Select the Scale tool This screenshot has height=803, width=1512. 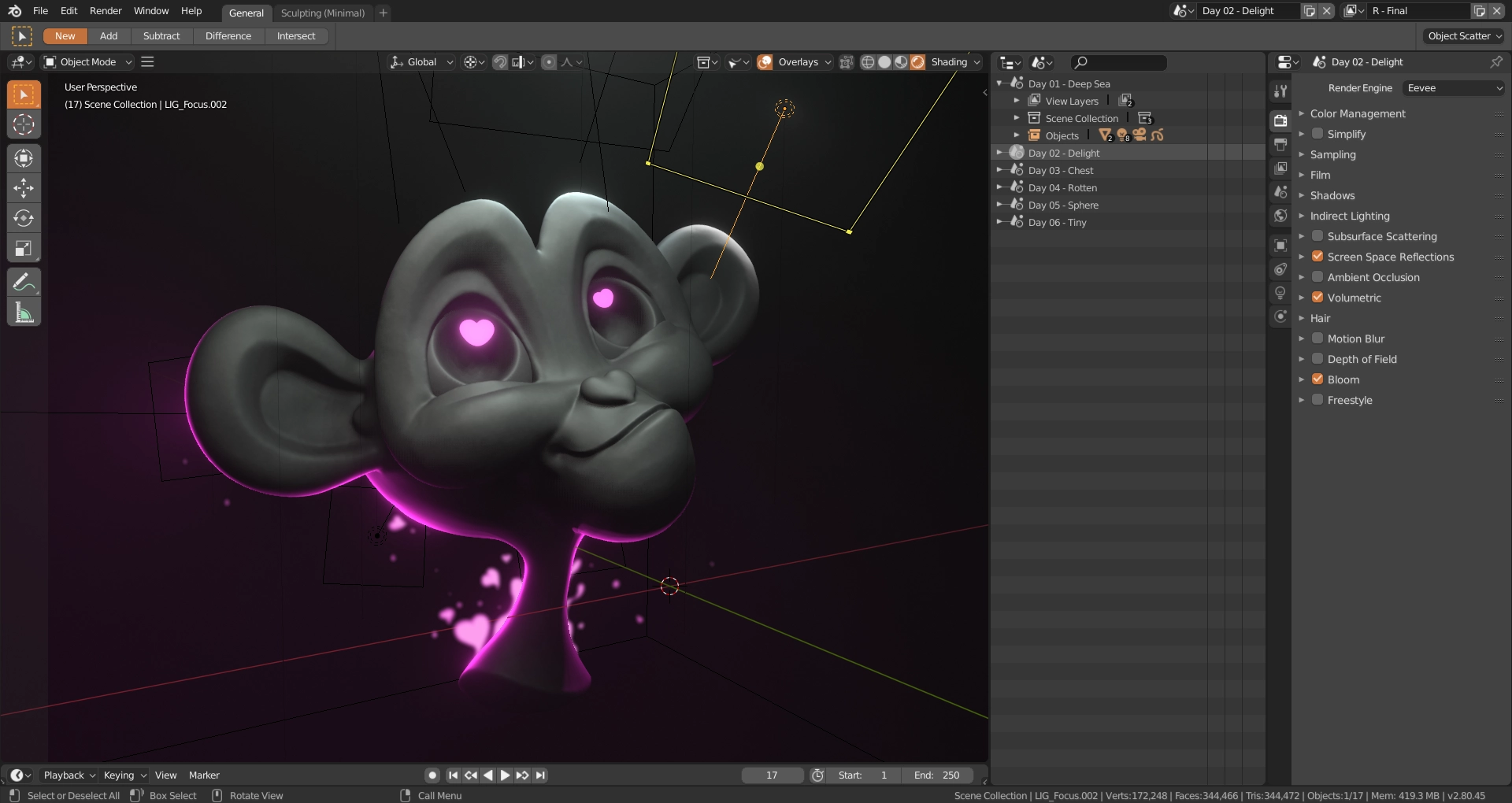click(24, 249)
